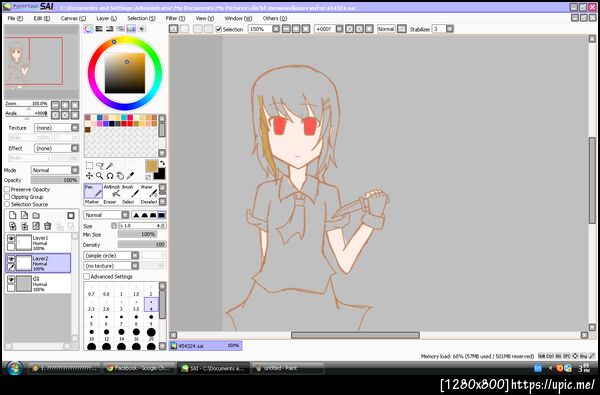
Task: Pick brush size 9 preset
Action: pos(151,320)
